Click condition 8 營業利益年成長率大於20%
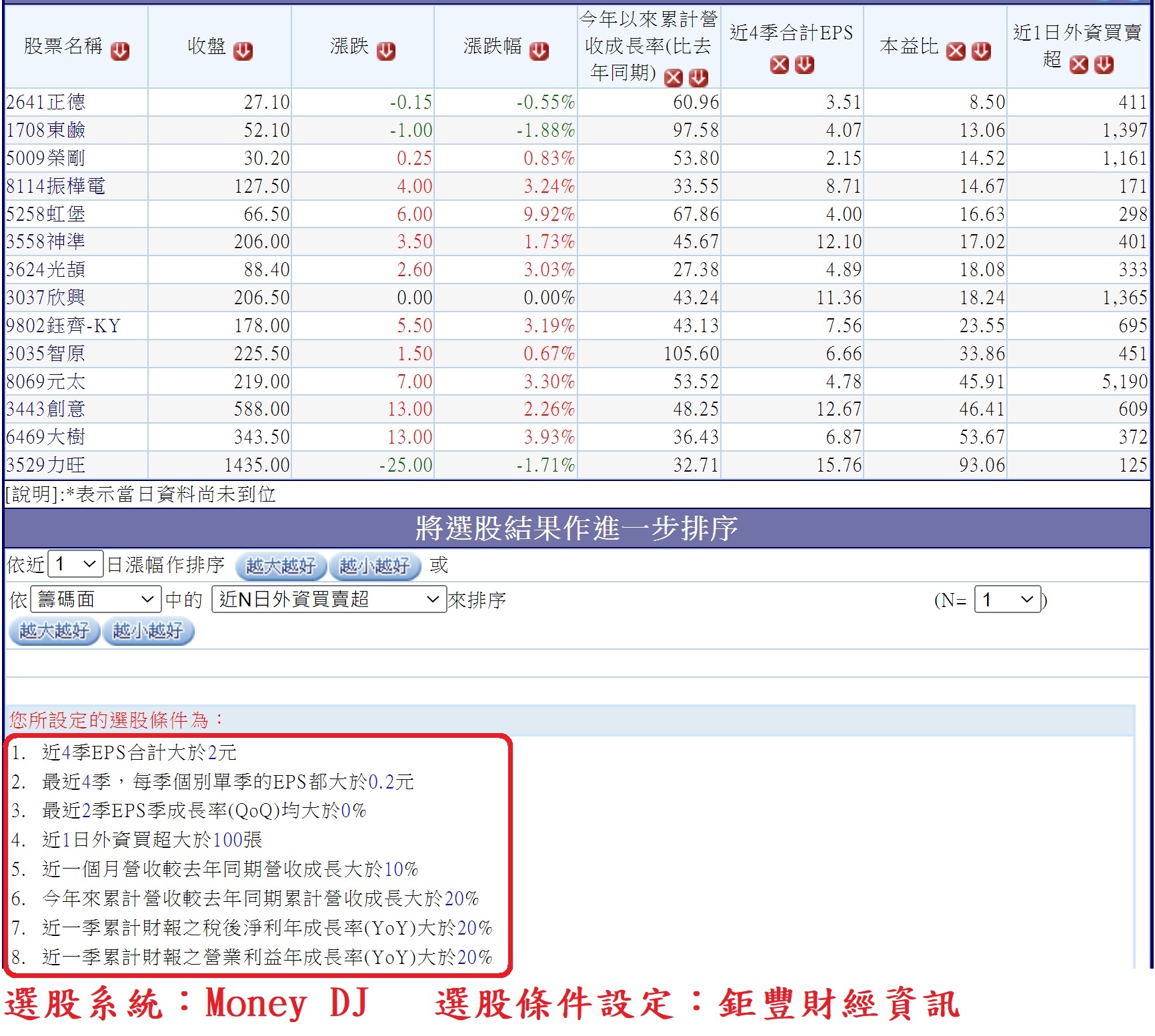The width and height of the screenshot is (1155, 1036). [x=267, y=957]
